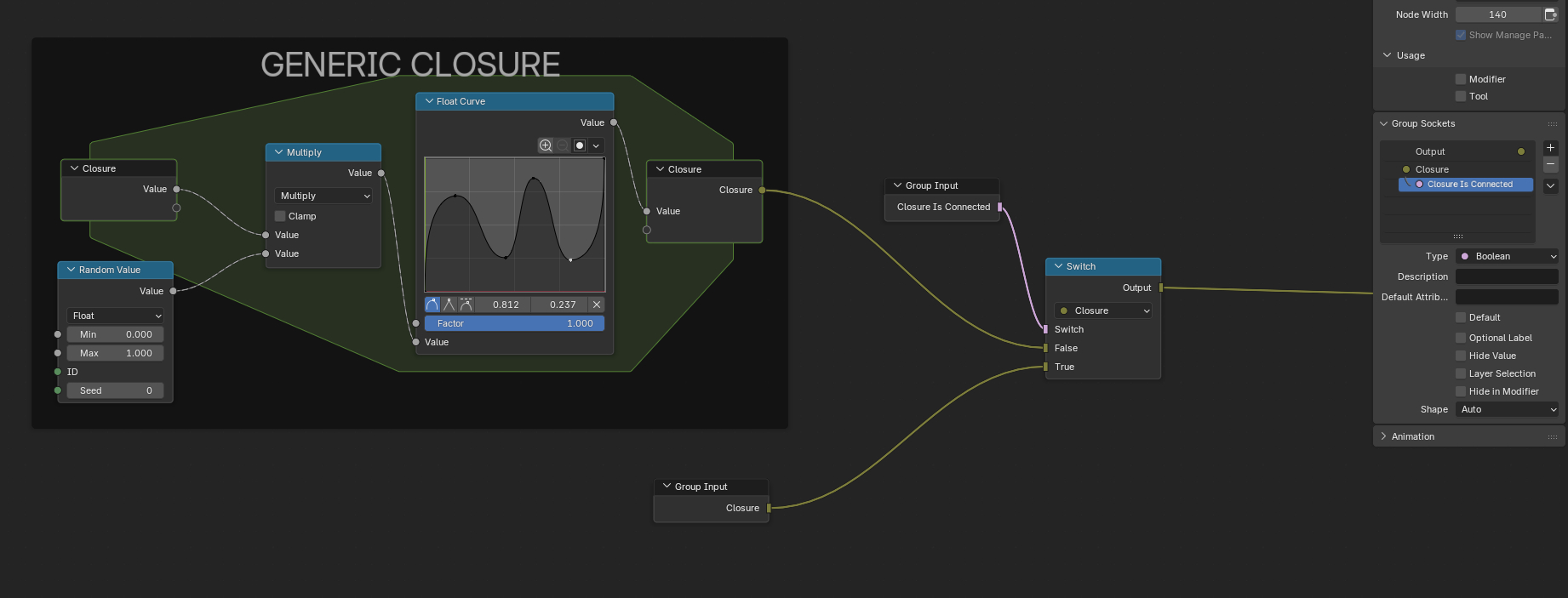Enable the Clamp checkbox in Multiply node
Image resolution: width=1568 pixels, height=598 pixels.
pos(280,216)
